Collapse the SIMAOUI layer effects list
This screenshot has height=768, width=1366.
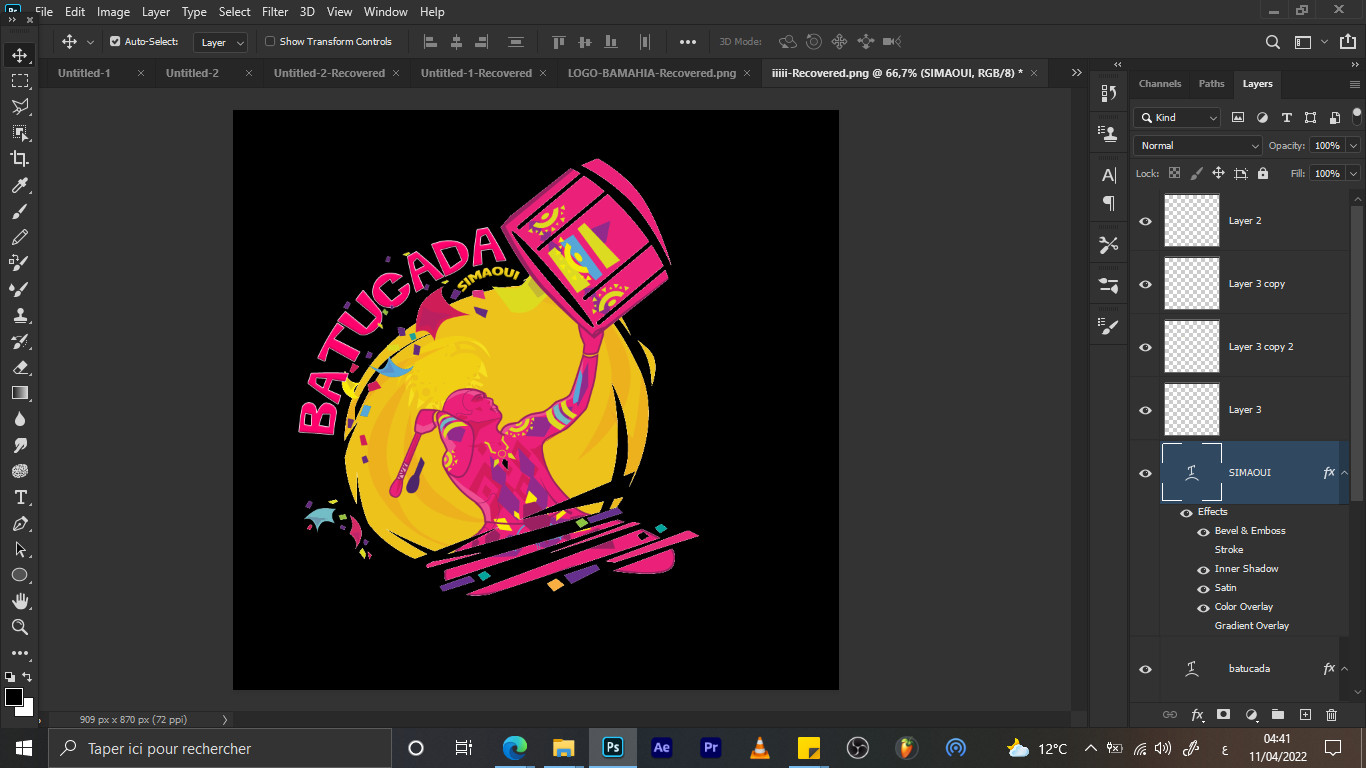(x=1344, y=473)
